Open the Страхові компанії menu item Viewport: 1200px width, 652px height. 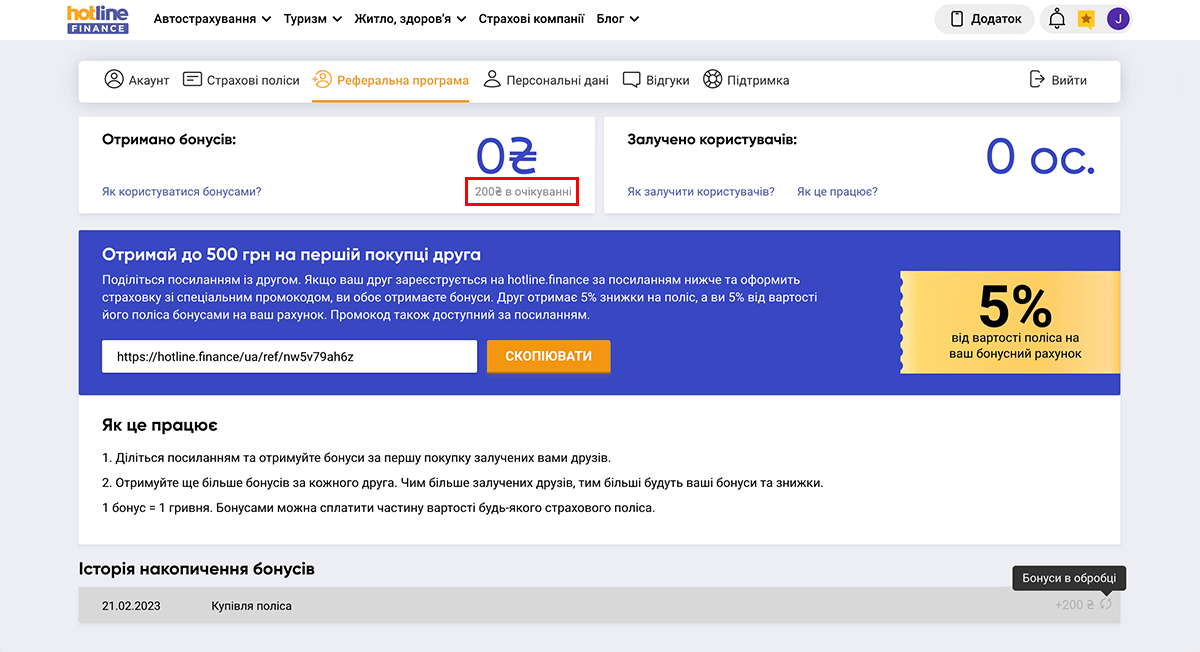pos(531,19)
